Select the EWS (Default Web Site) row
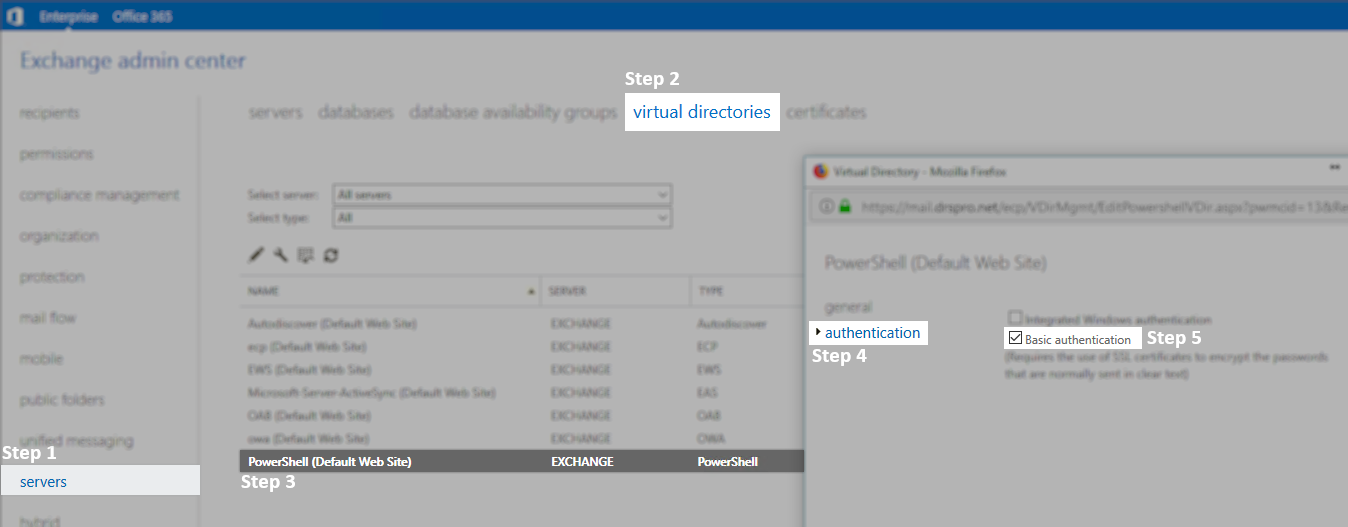Image resolution: width=1348 pixels, height=527 pixels. [521, 370]
